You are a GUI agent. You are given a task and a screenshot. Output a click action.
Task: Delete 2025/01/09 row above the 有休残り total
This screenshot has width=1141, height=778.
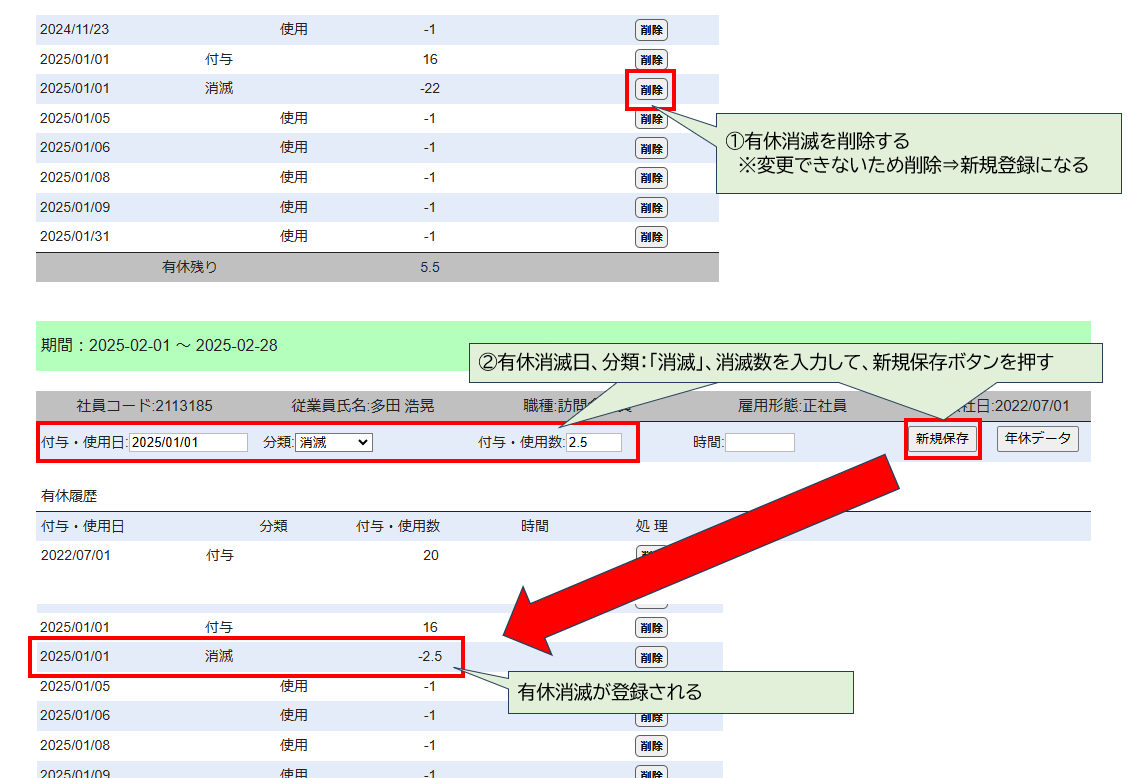[651, 208]
